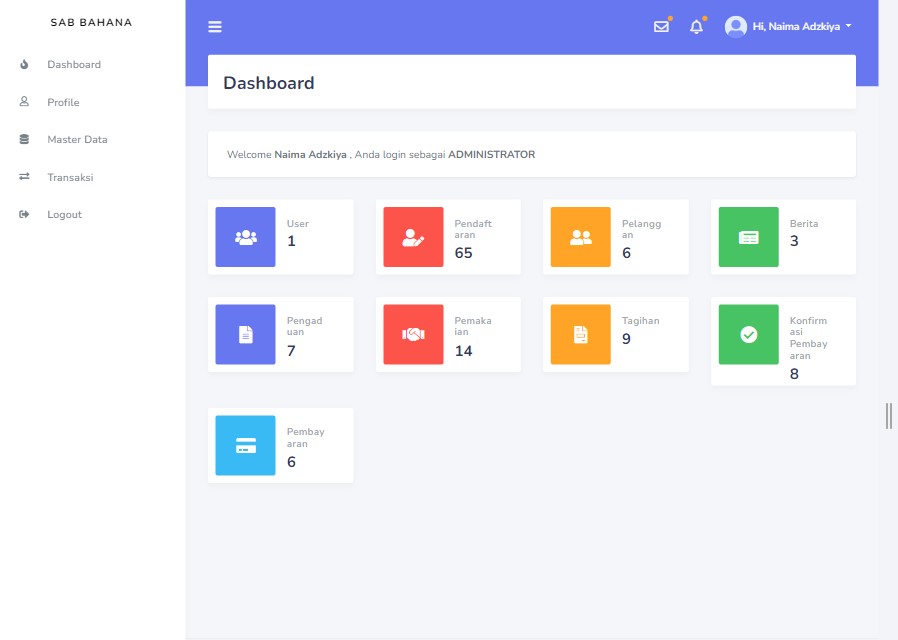Select Dashboard in the sidebar

click(x=73, y=65)
